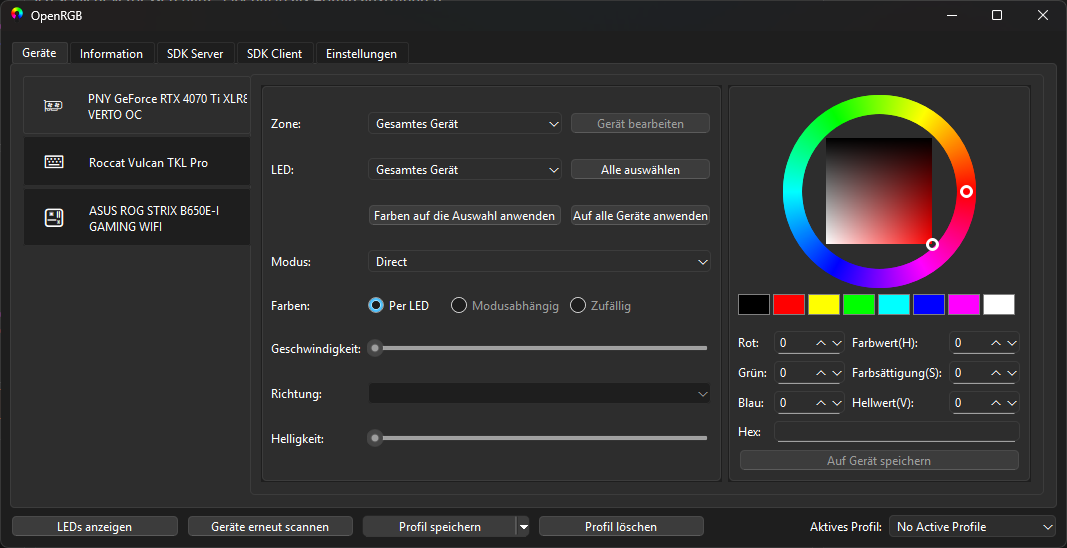The image size is (1067, 548).
Task: Click the Roccat Vulcan TKL Pro keyboard icon
Action: tap(54, 162)
